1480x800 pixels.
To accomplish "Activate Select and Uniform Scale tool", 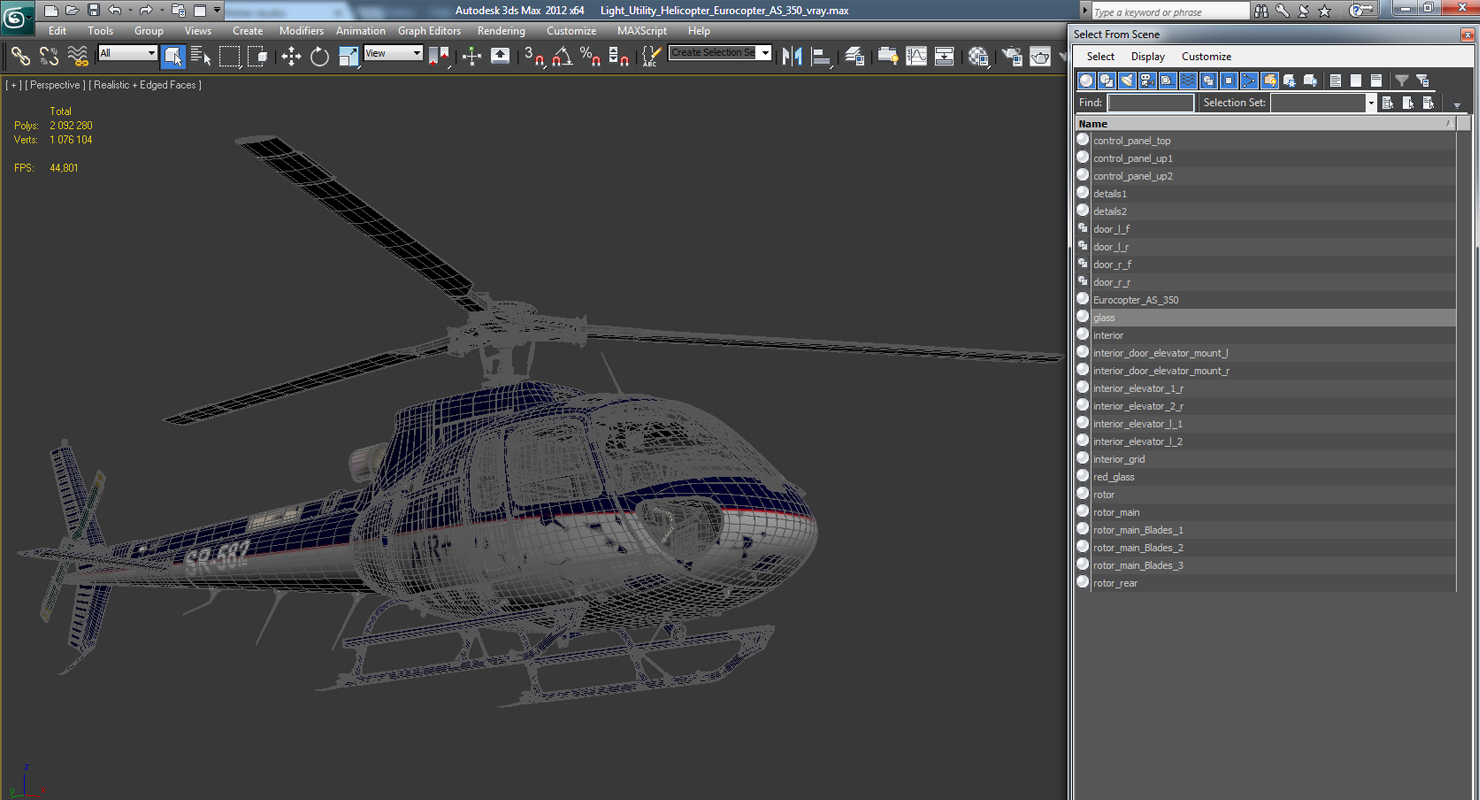I will (x=348, y=56).
